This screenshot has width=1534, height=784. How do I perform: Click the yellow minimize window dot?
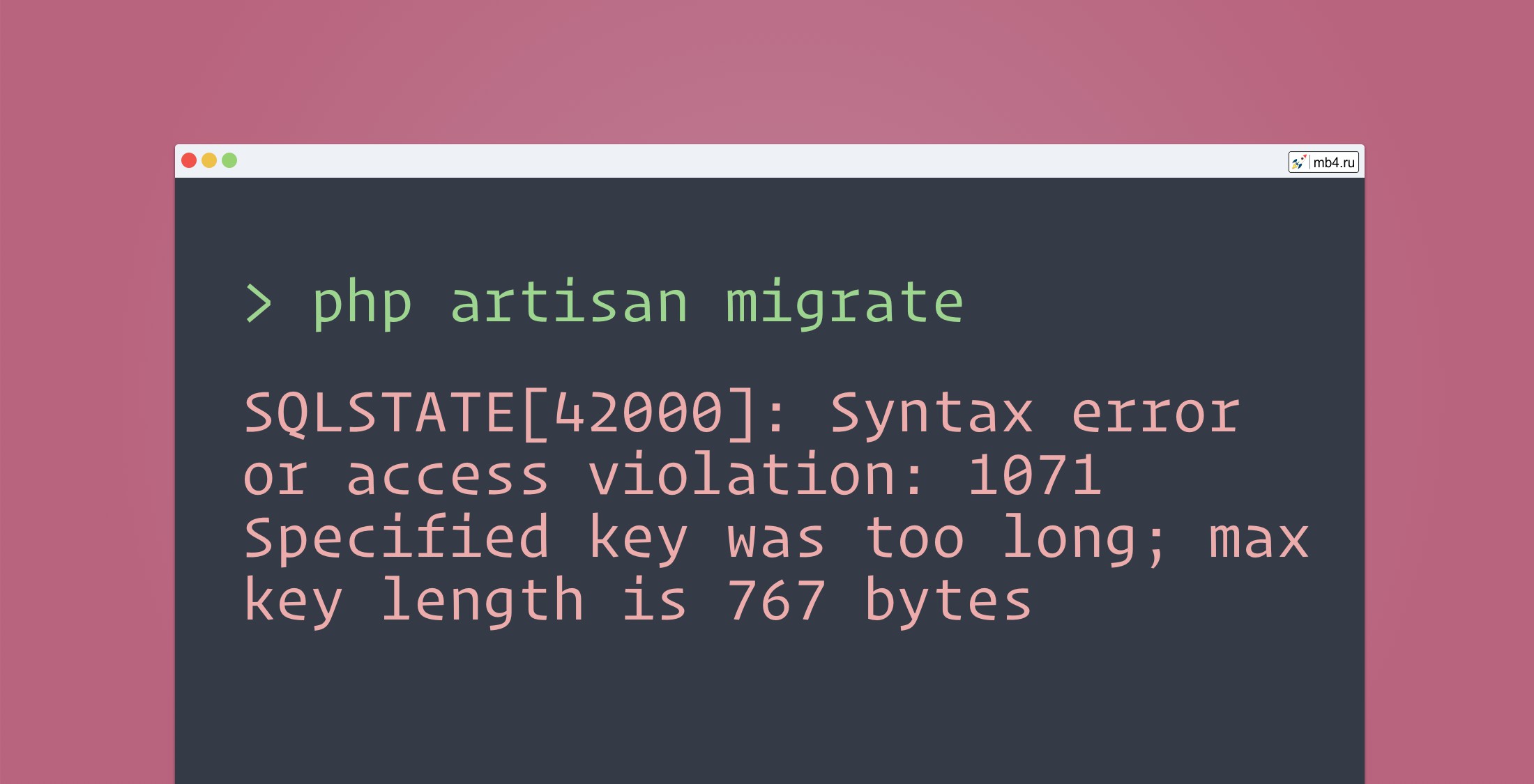pos(209,161)
